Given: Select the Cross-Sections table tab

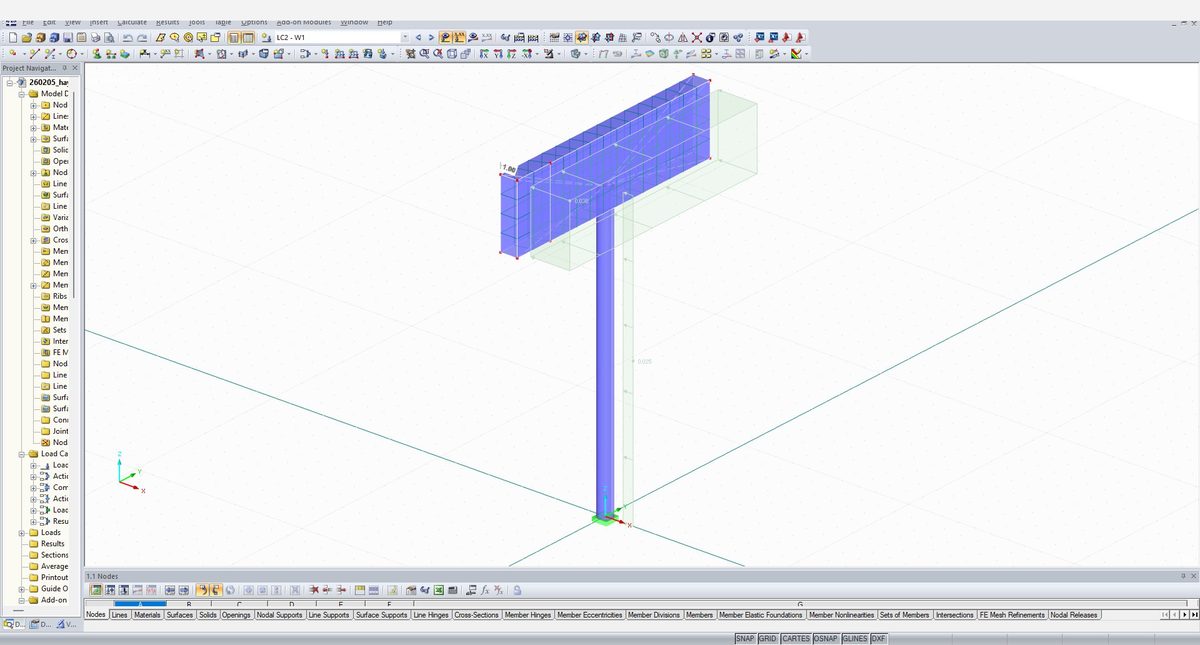Looking at the screenshot, I should tap(476, 615).
